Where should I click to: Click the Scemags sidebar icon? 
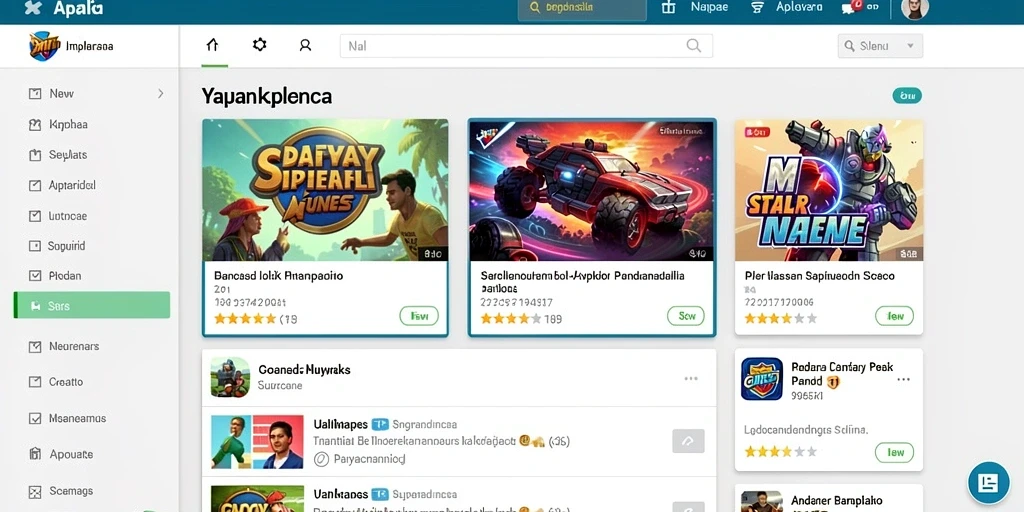point(35,491)
